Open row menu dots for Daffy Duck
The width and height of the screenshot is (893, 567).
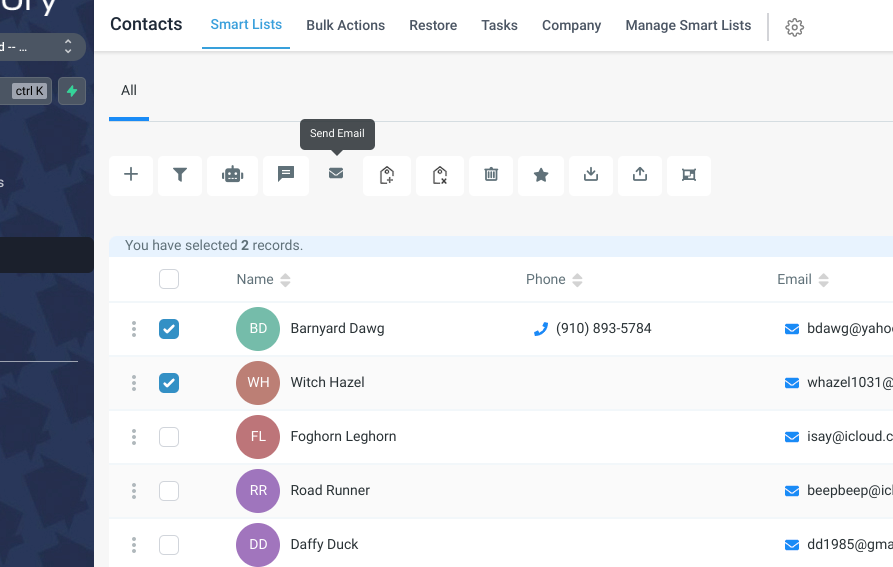click(x=134, y=545)
